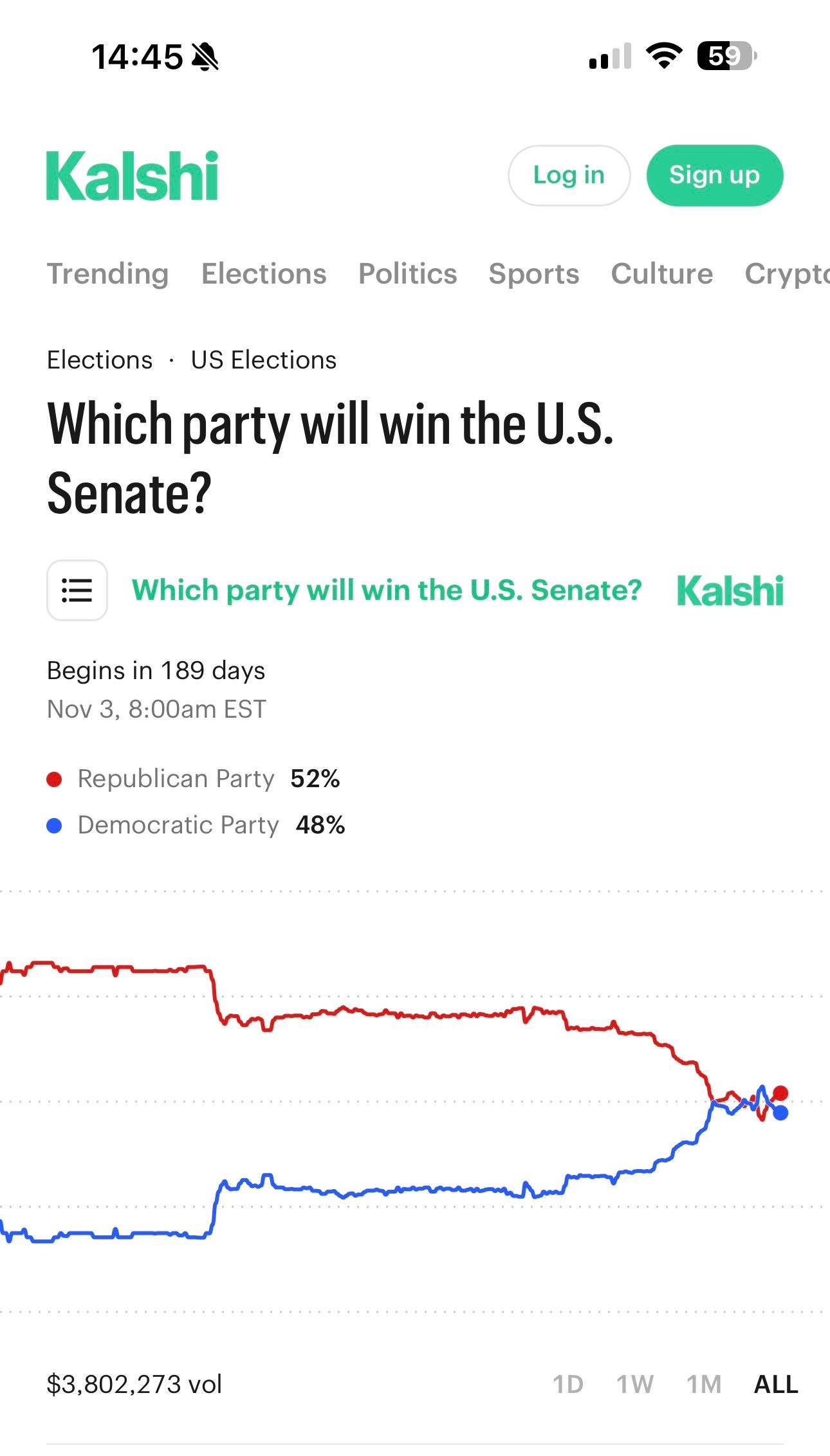Select the ALL chart range

(776, 1385)
